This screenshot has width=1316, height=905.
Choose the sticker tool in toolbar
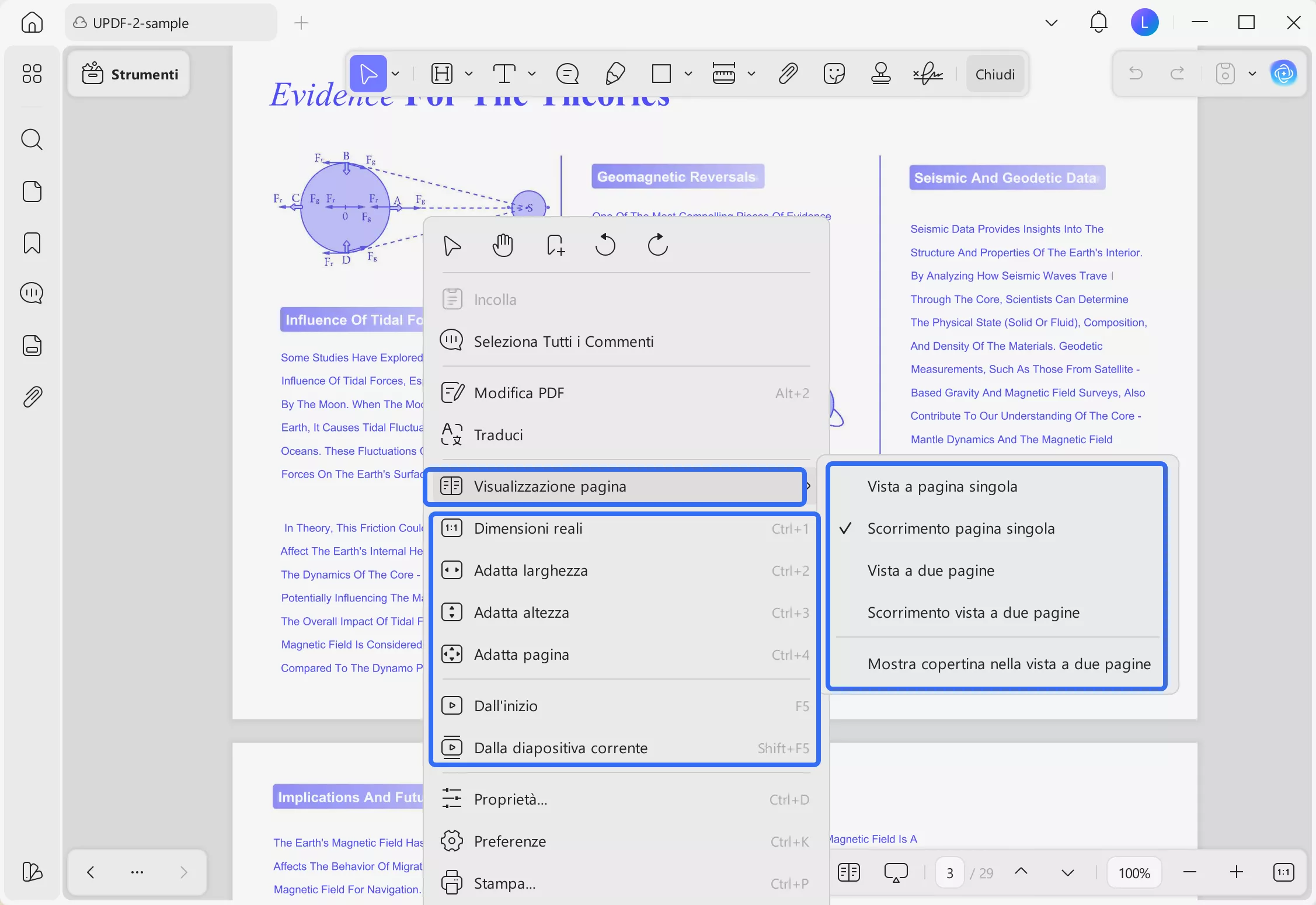coord(834,74)
